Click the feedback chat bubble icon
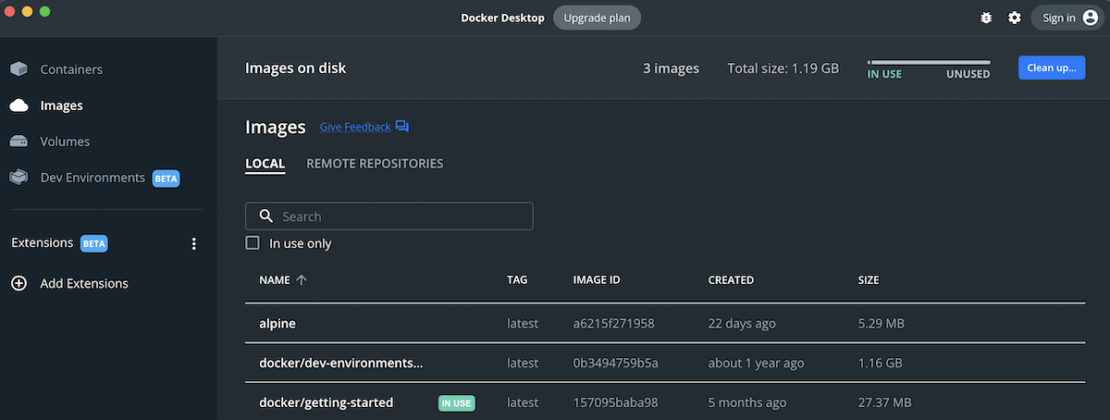Screen dimensions: 1110x420 [x=402, y=127]
